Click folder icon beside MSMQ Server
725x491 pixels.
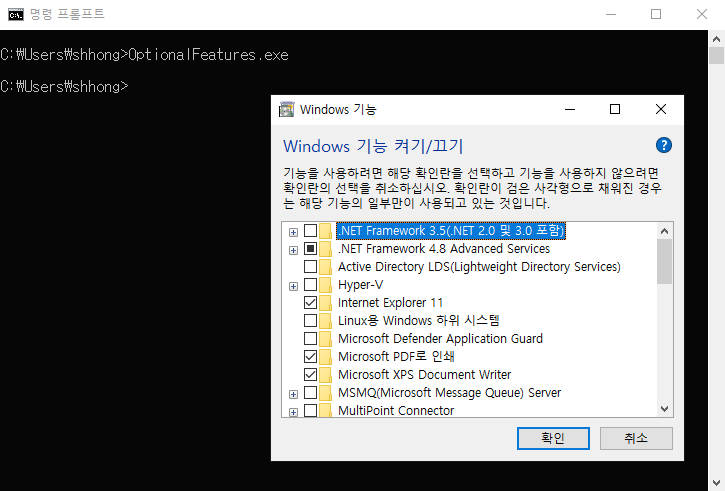point(326,393)
